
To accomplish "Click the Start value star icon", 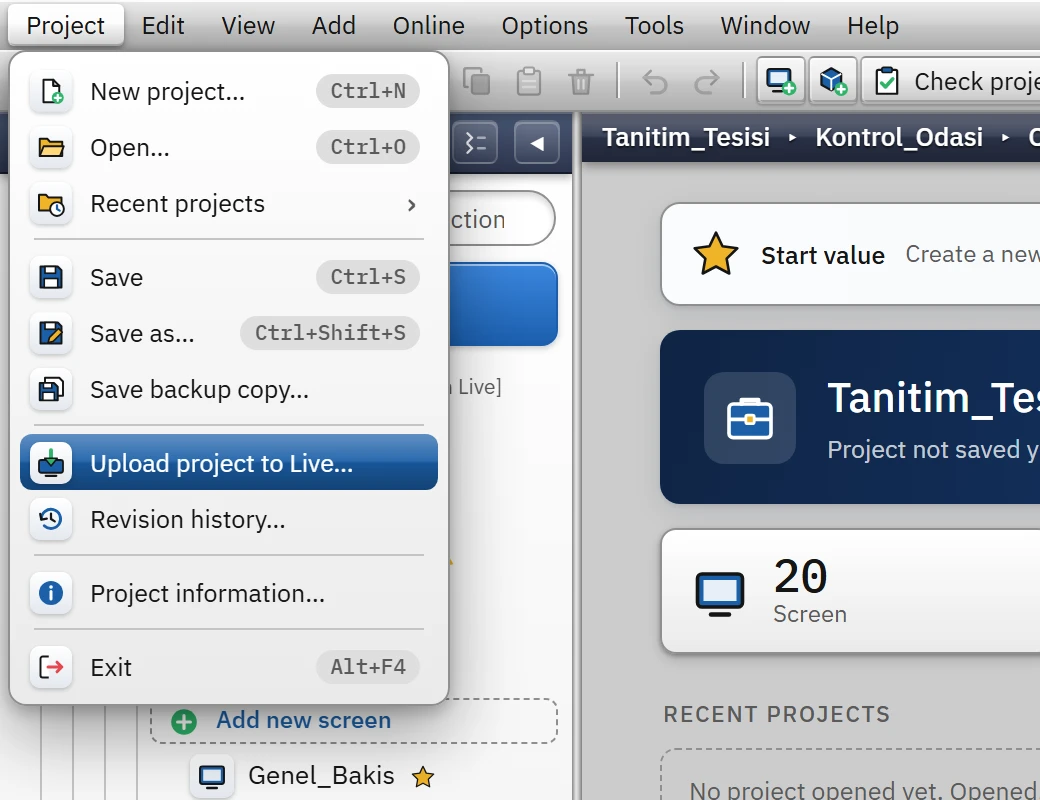I will [x=716, y=254].
